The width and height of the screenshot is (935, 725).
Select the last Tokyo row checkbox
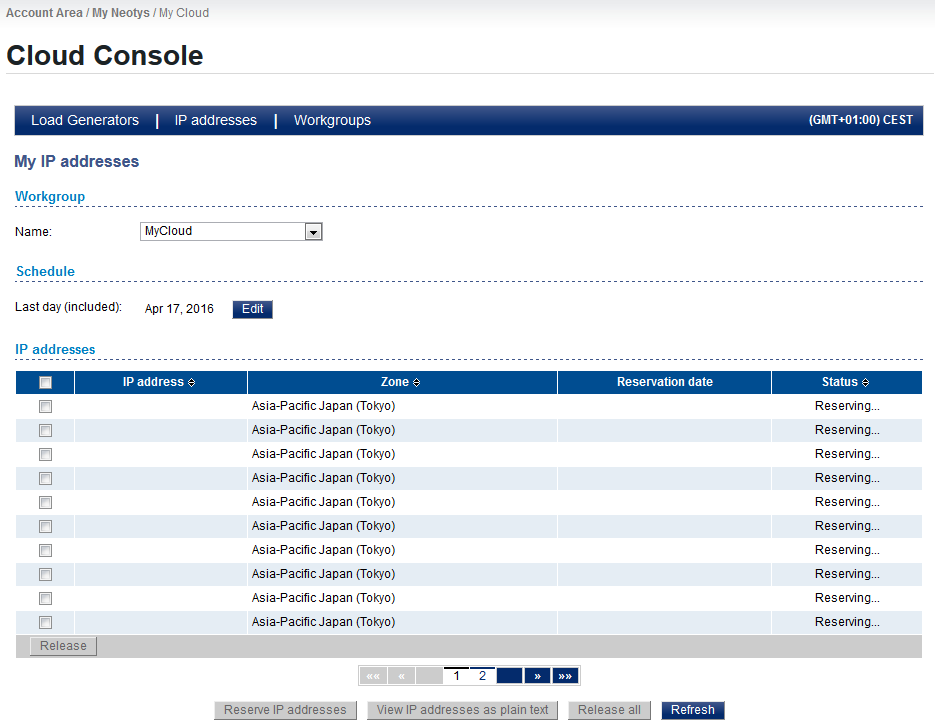pos(45,623)
